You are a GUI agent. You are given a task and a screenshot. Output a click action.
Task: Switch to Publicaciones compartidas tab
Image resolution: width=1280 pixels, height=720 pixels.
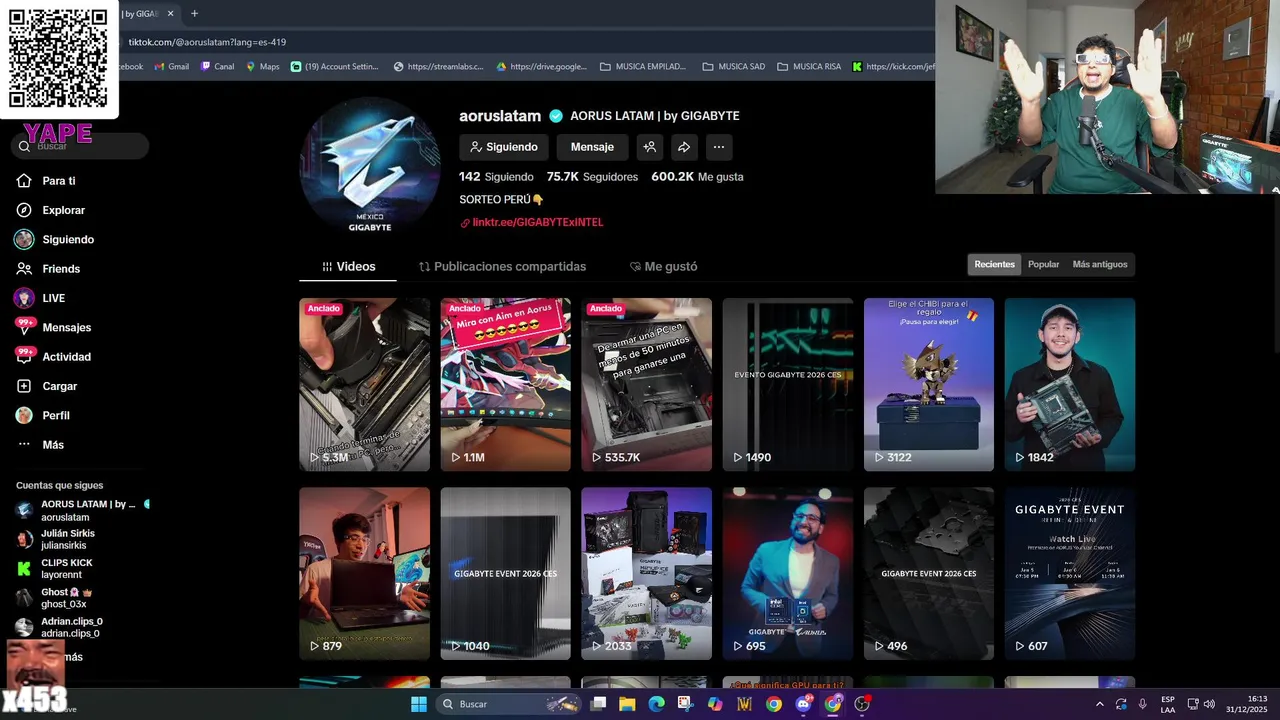502,267
